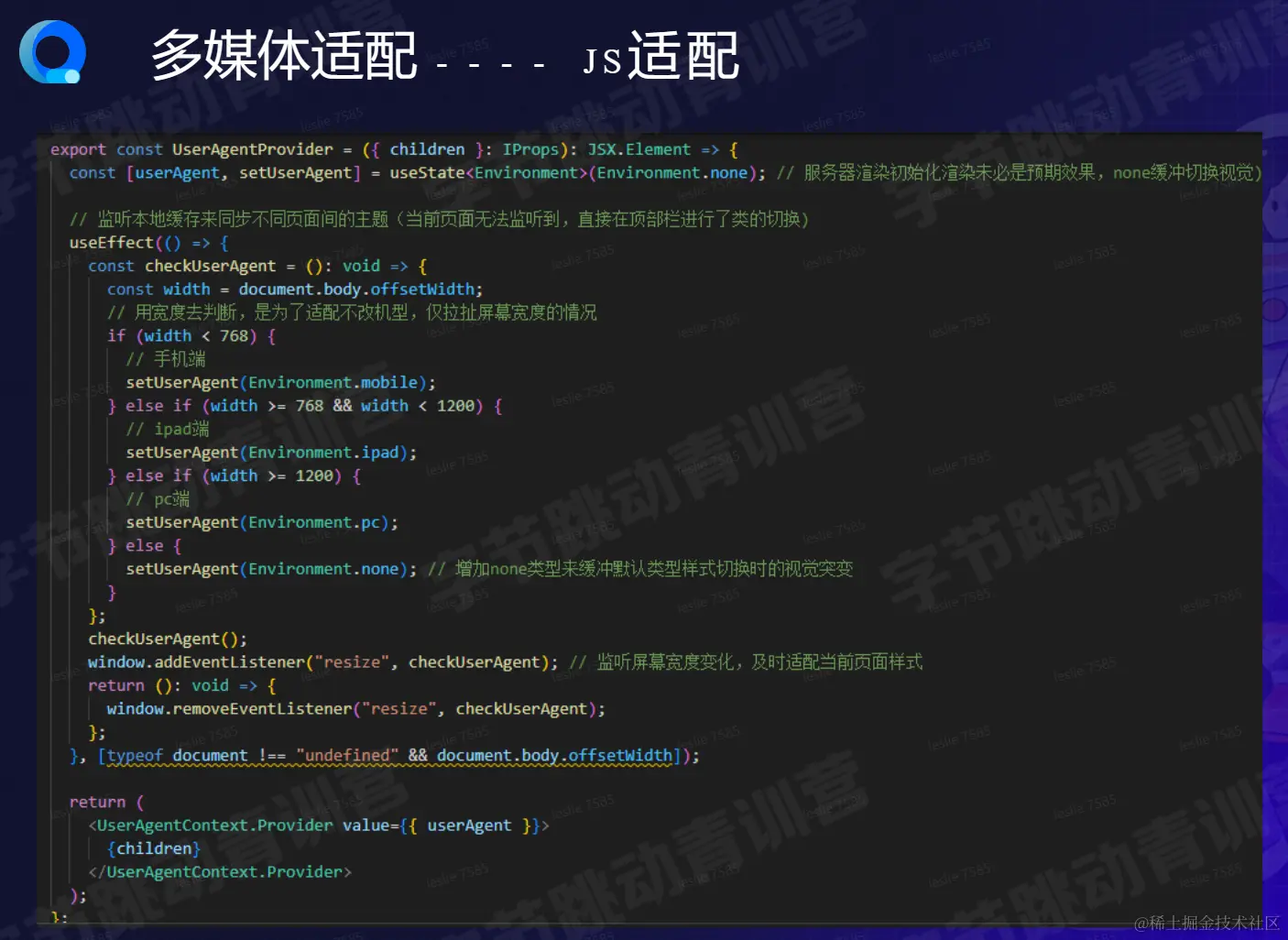Click 'window.addEventListener("resize"' line
This screenshot has height=940, width=1288.
point(322,662)
